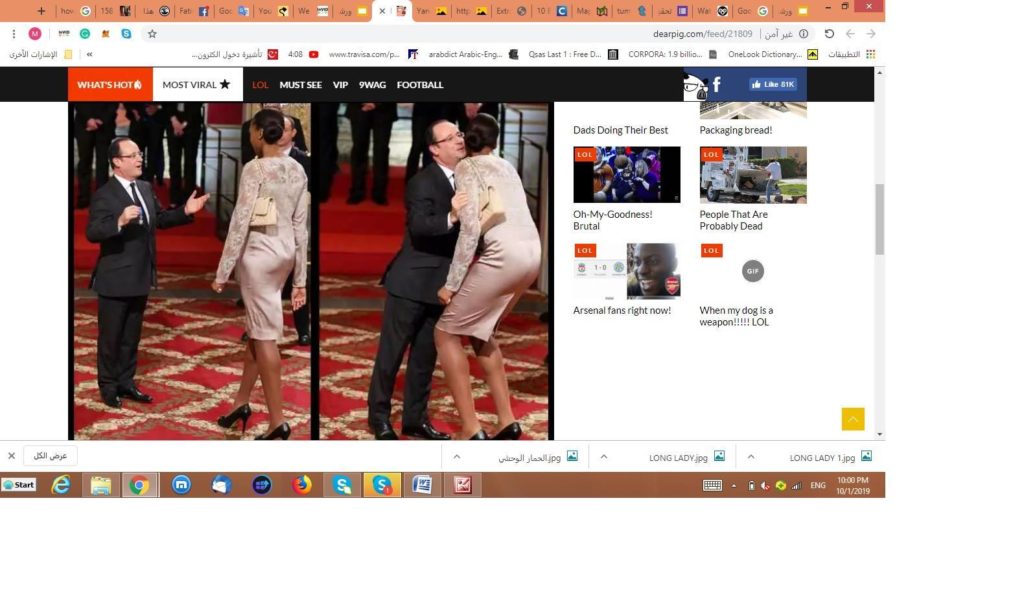Click the 'Oh-My-Goodness! Brutal' thumbnail
Viewport: 1024px width, 599px height.
[626, 175]
